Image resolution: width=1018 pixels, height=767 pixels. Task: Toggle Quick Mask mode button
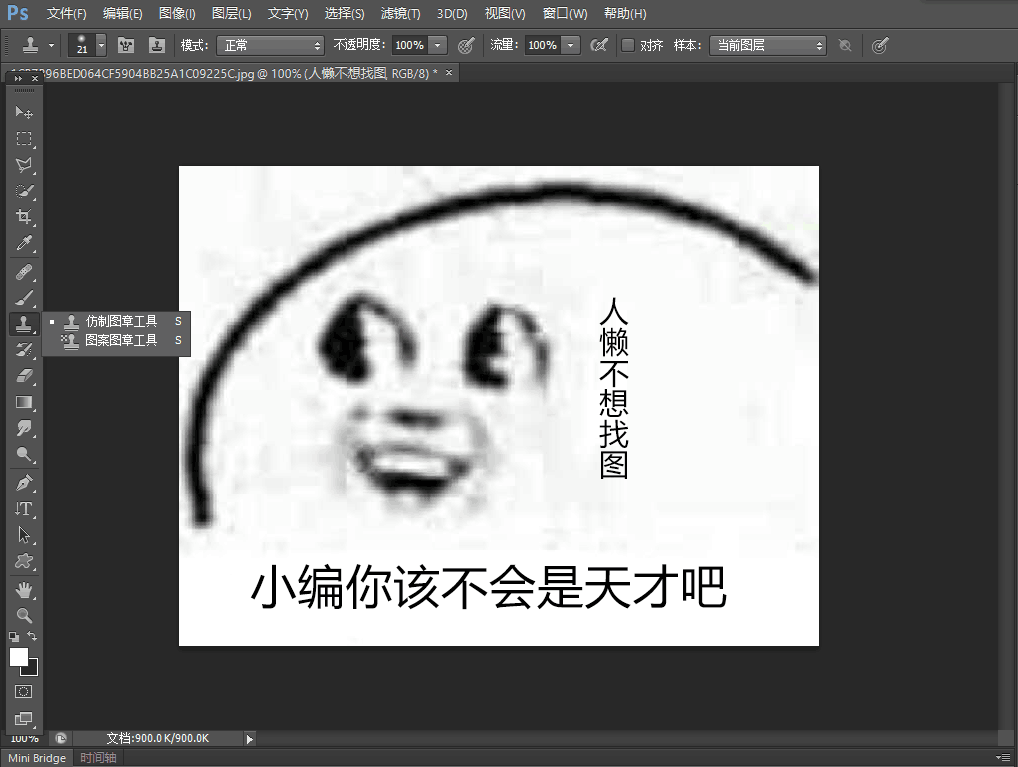[x=24, y=691]
